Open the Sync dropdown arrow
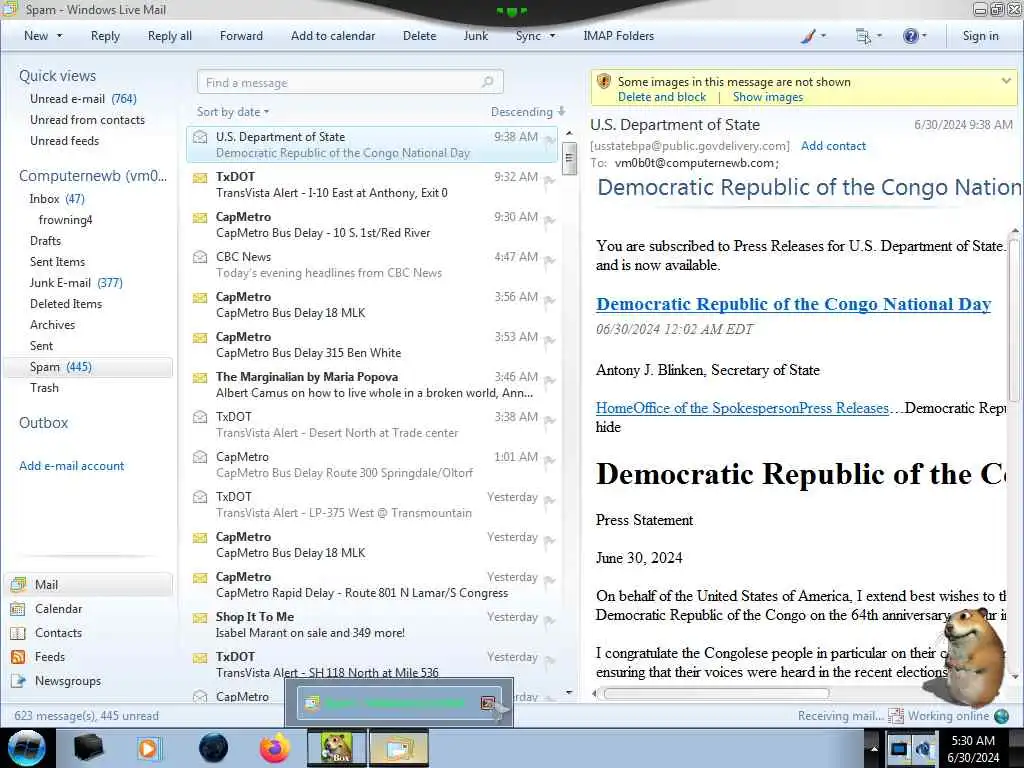Viewport: 1024px width, 768px height. (x=552, y=36)
